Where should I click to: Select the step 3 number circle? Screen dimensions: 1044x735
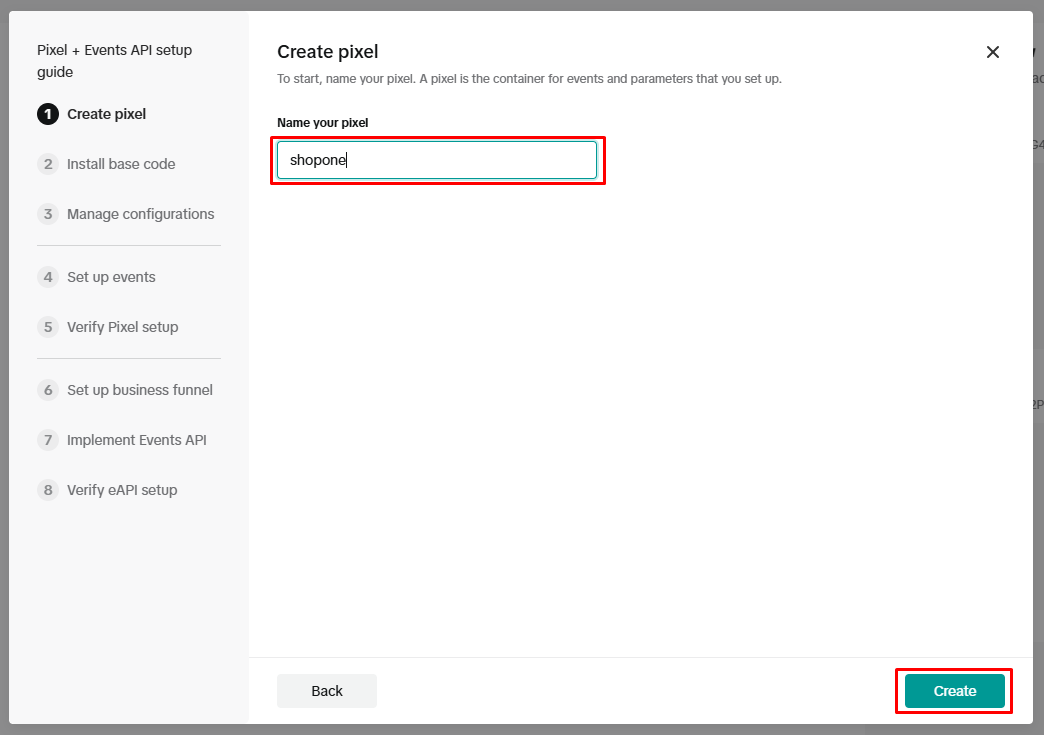[48, 214]
